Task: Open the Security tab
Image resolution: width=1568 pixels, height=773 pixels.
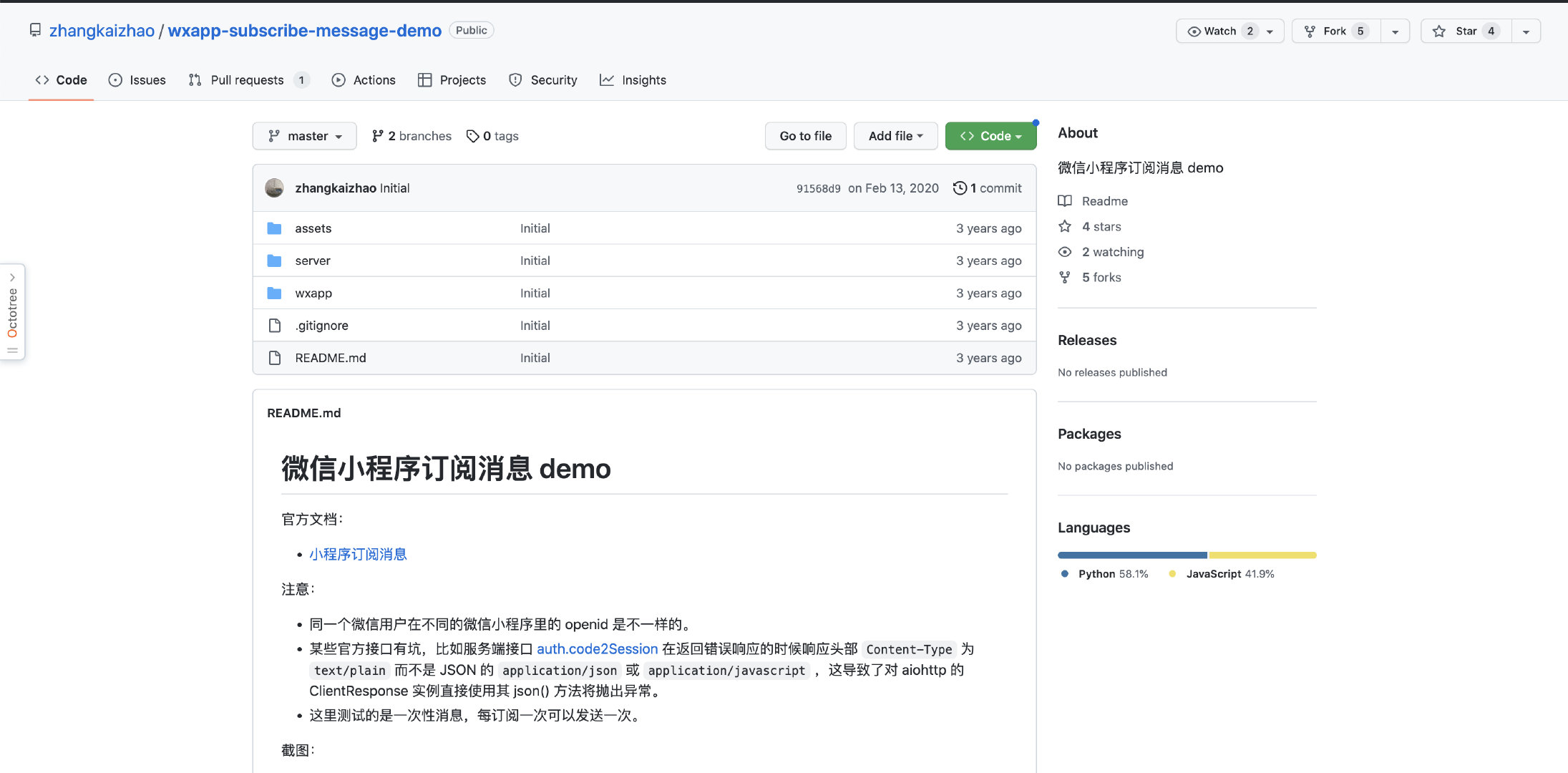Action: (x=543, y=80)
